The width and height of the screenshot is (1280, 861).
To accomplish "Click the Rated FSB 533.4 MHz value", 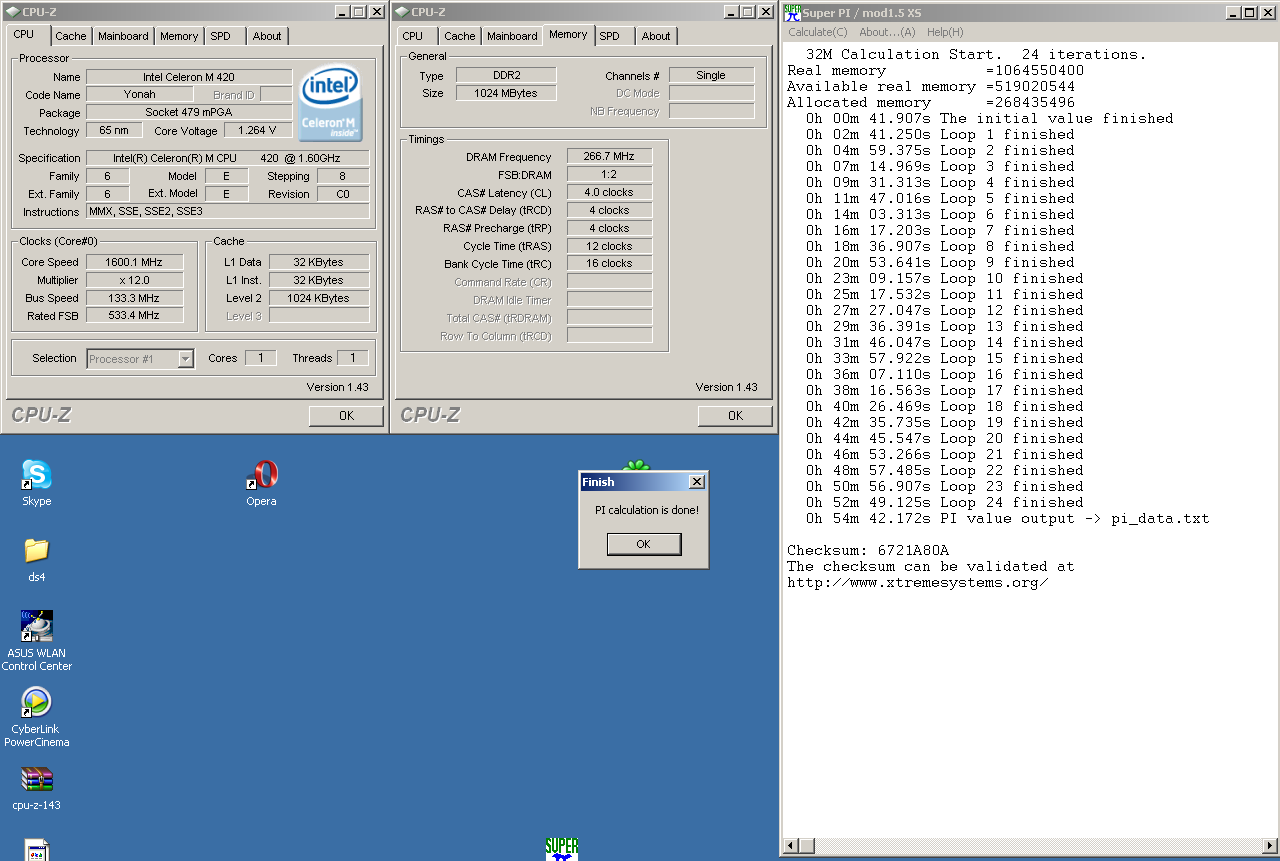I will point(134,316).
